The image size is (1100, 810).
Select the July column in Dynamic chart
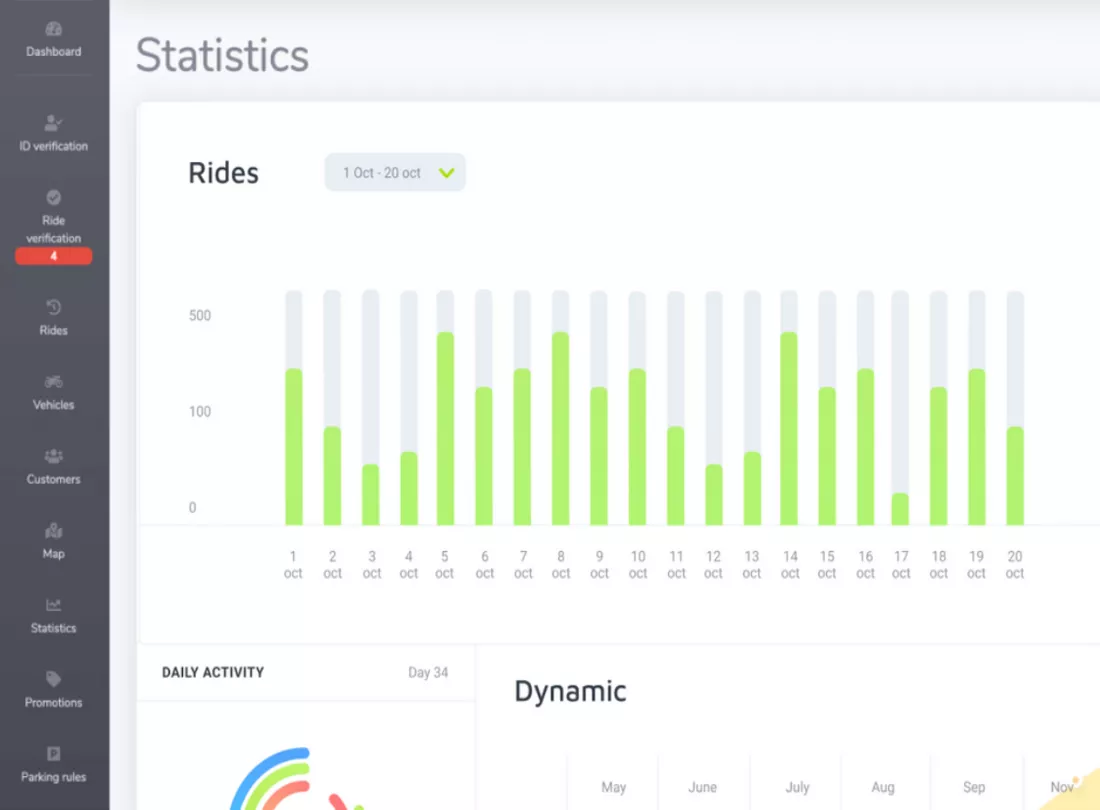tap(797, 787)
